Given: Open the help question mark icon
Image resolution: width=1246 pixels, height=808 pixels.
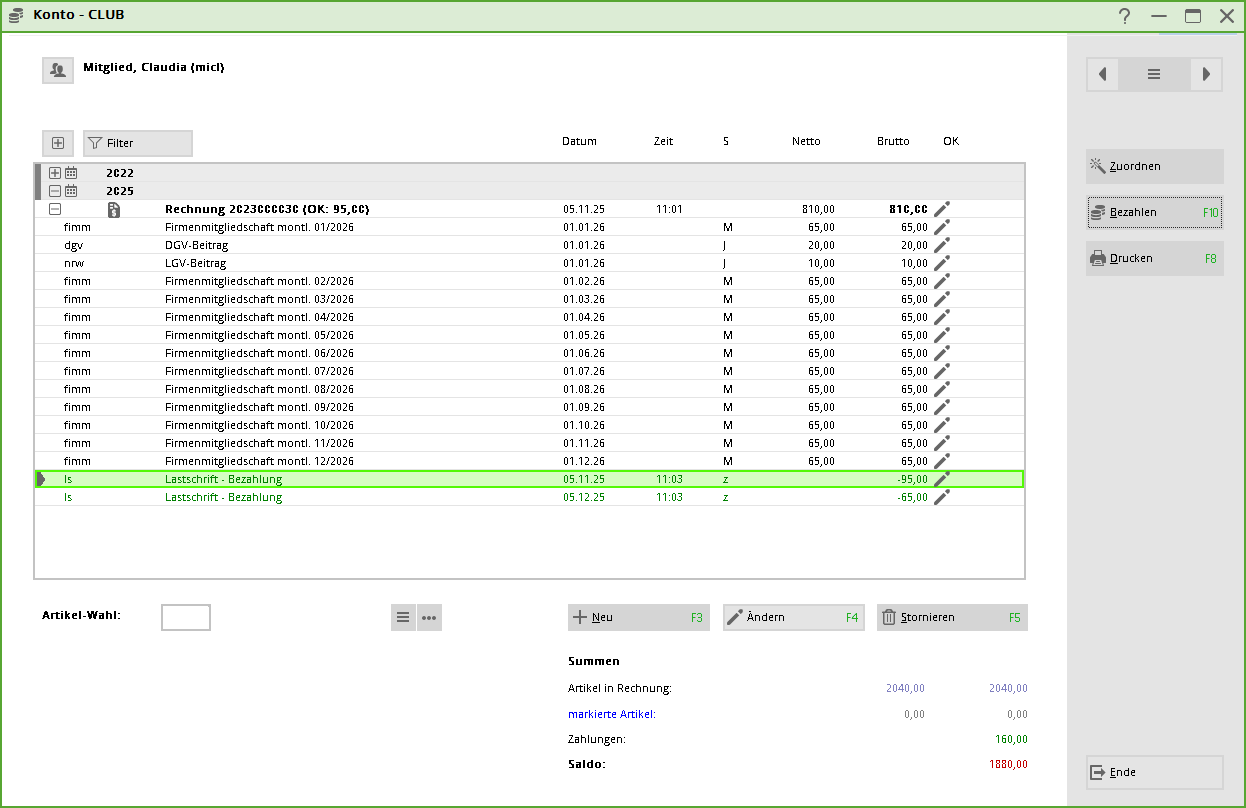Looking at the screenshot, I should click(x=1125, y=16).
